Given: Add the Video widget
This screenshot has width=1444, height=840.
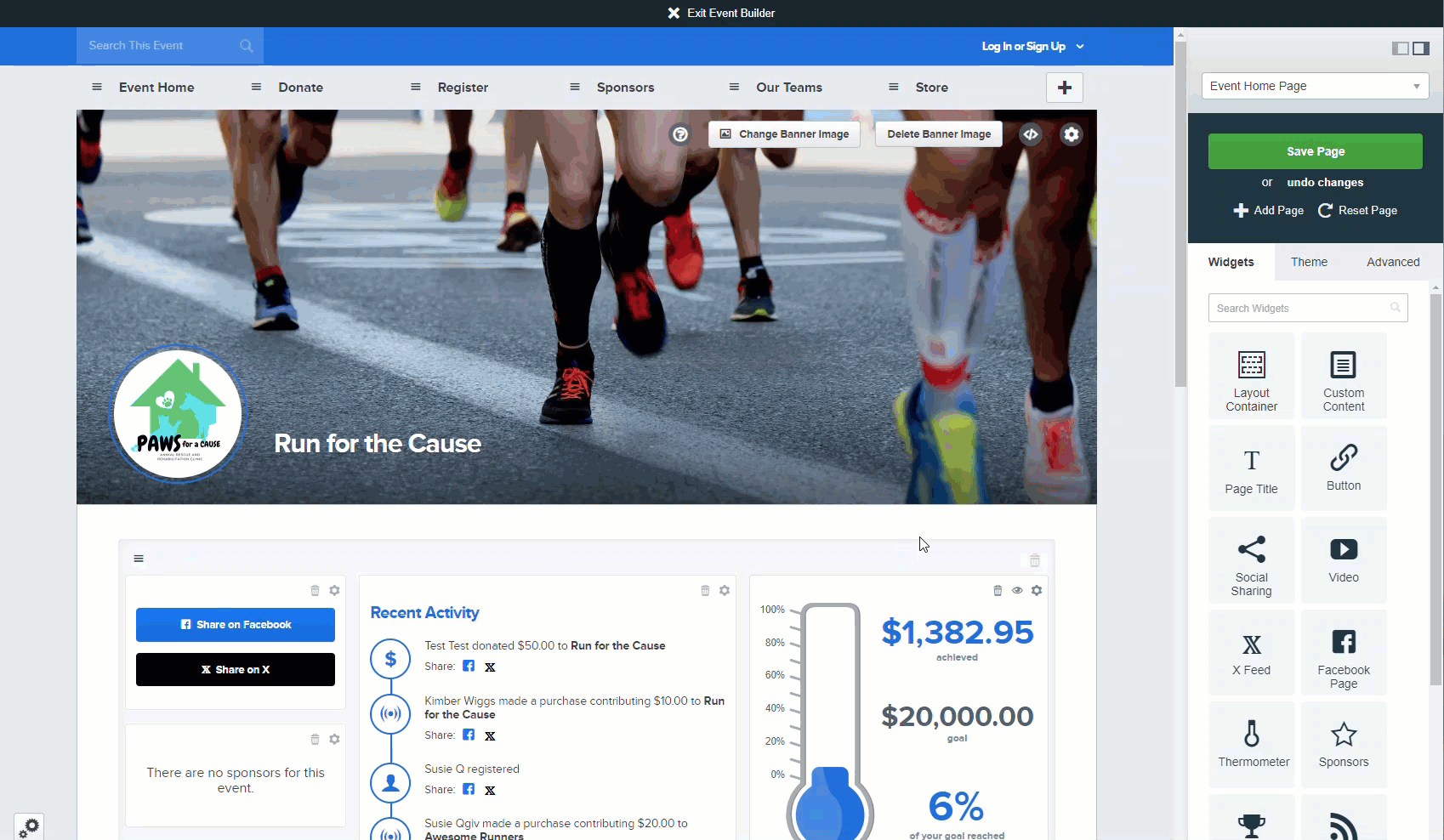Looking at the screenshot, I should (x=1344, y=560).
